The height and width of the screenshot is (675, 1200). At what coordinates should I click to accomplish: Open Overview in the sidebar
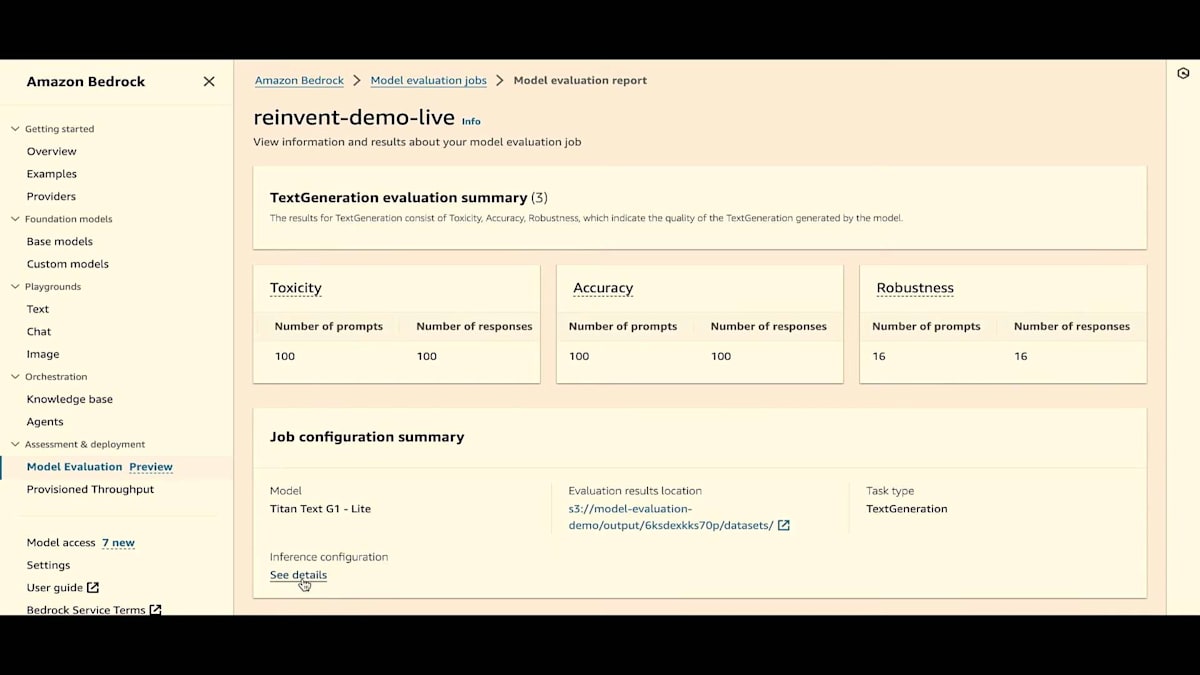[52, 151]
